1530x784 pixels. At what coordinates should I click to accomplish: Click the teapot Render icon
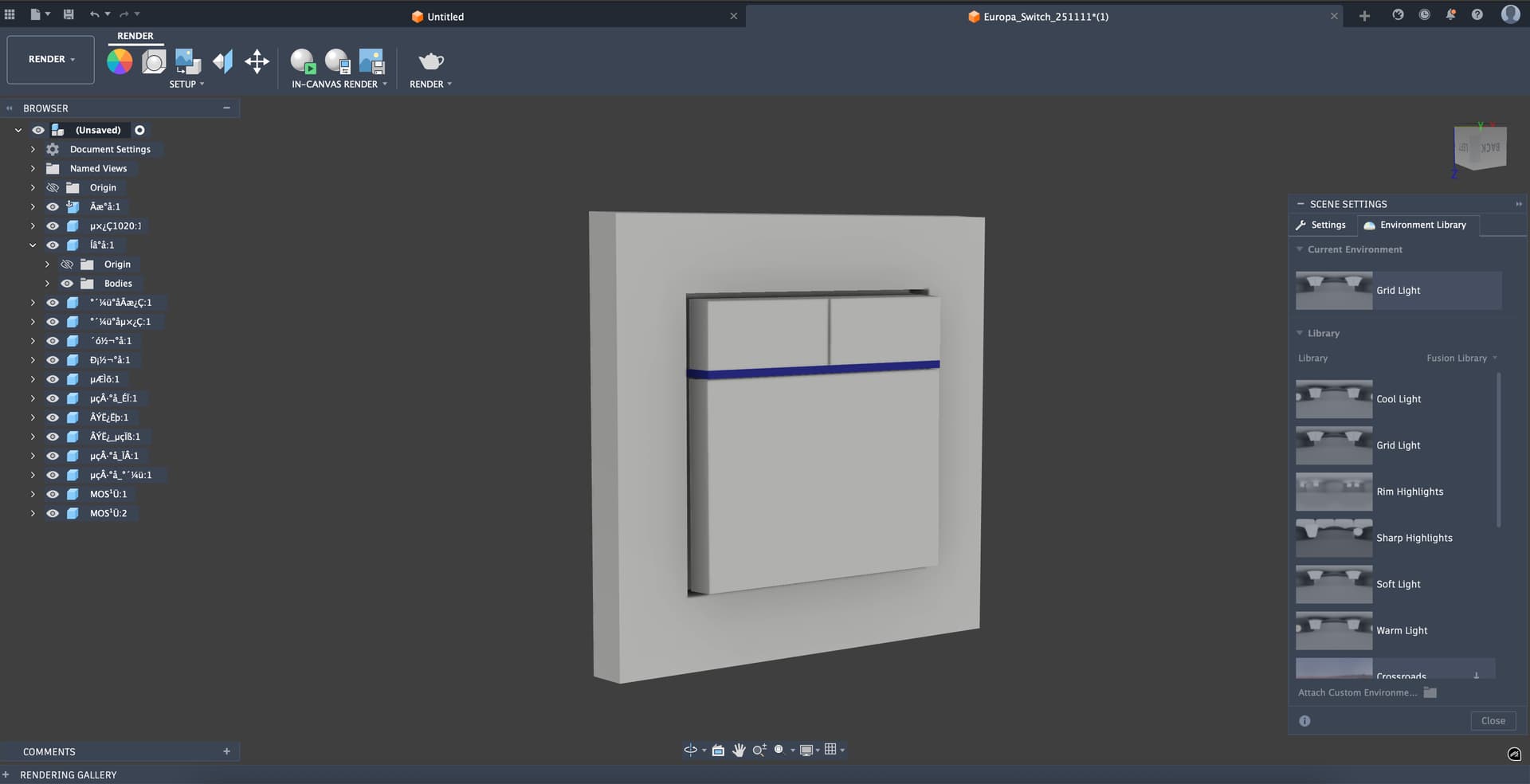tap(430, 61)
